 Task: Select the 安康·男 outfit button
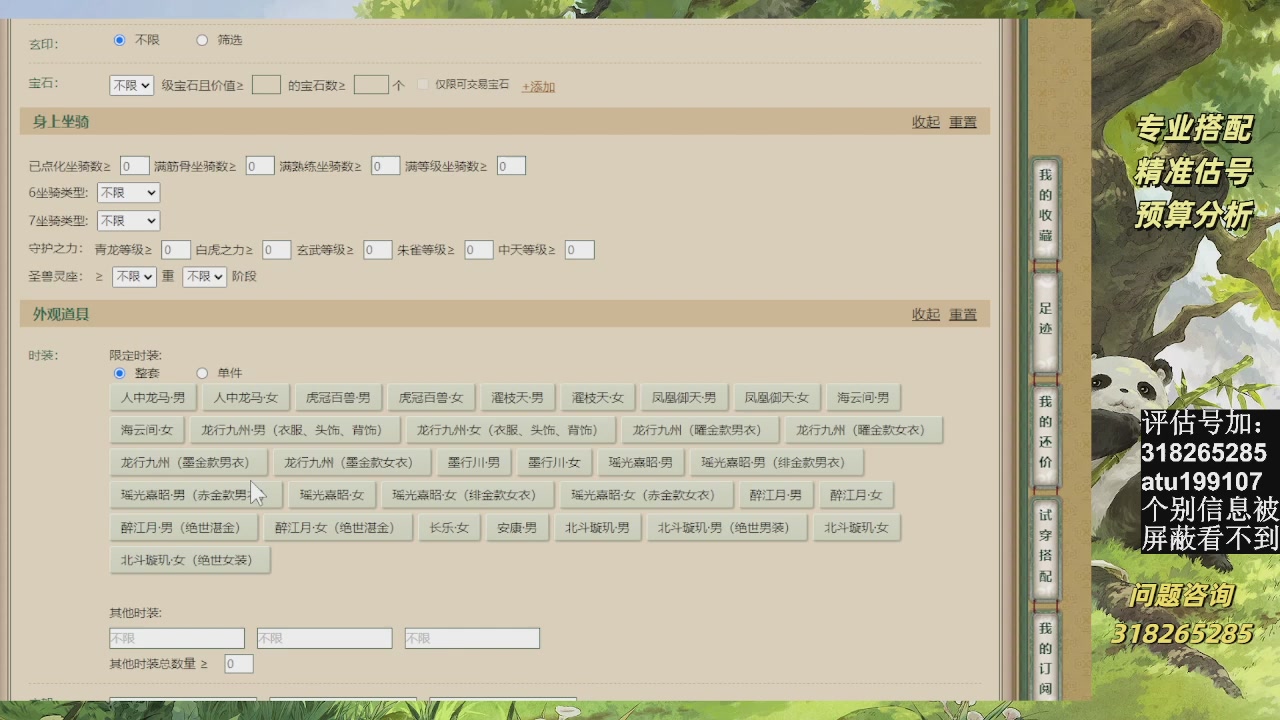tap(517, 528)
